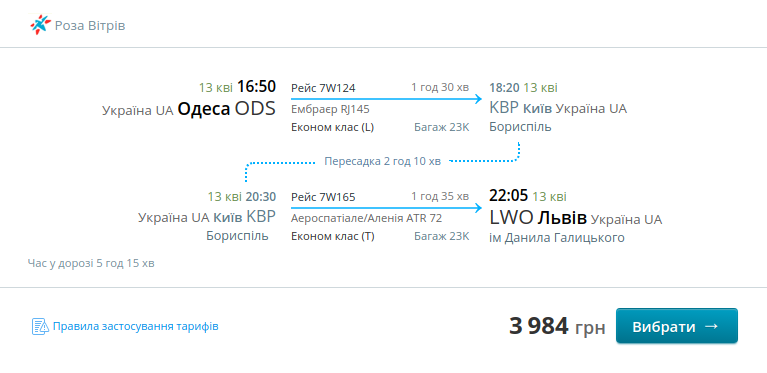The image size is (767, 373).
Task: Click the Одеса ODS departure city
Action: pyautogui.click(x=226, y=109)
